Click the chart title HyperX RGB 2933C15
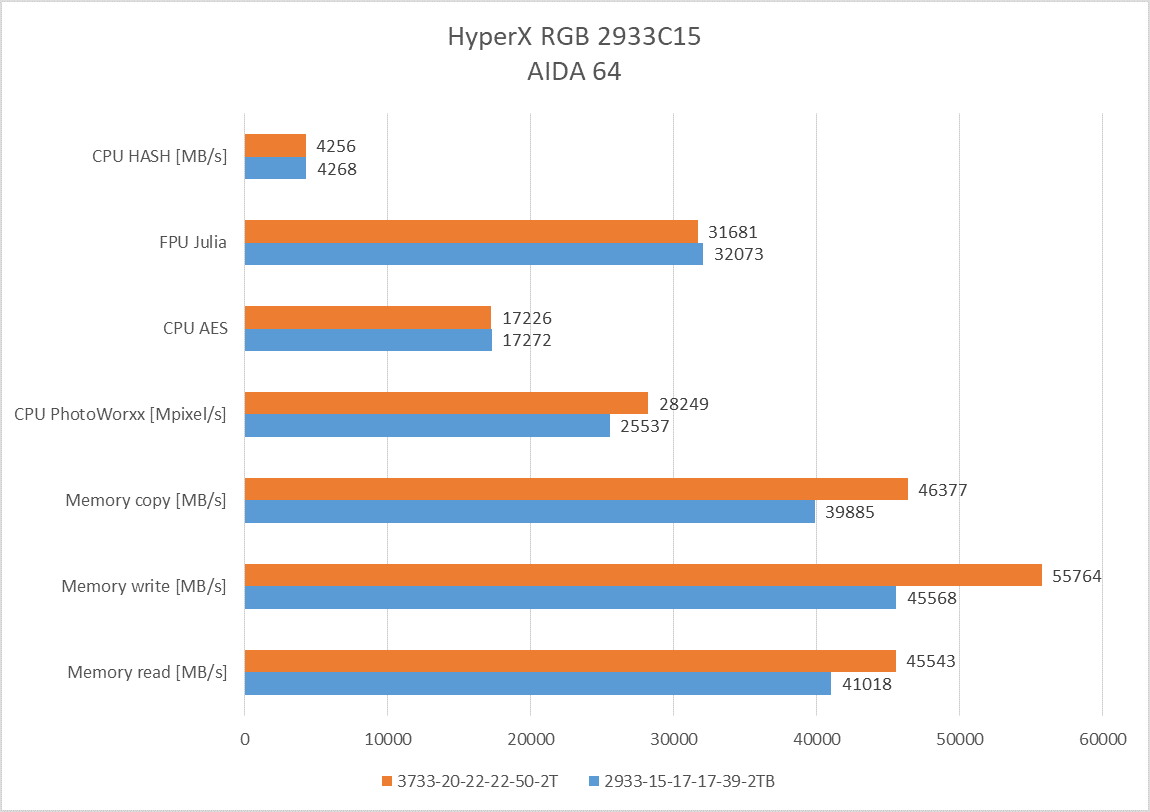Viewport: 1150px width, 812px height. pyautogui.click(x=574, y=37)
